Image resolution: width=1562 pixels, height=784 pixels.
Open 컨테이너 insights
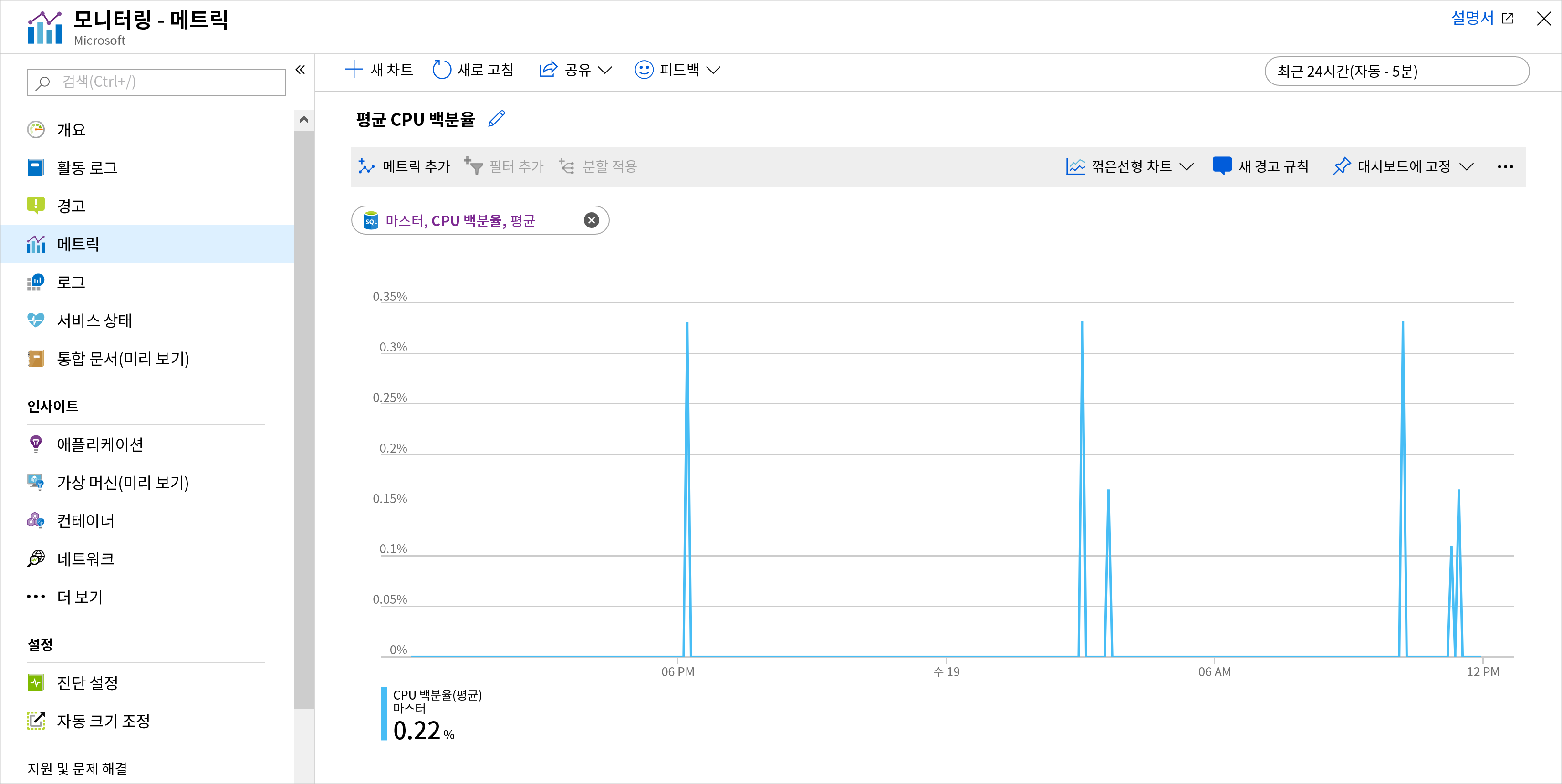[147, 520]
